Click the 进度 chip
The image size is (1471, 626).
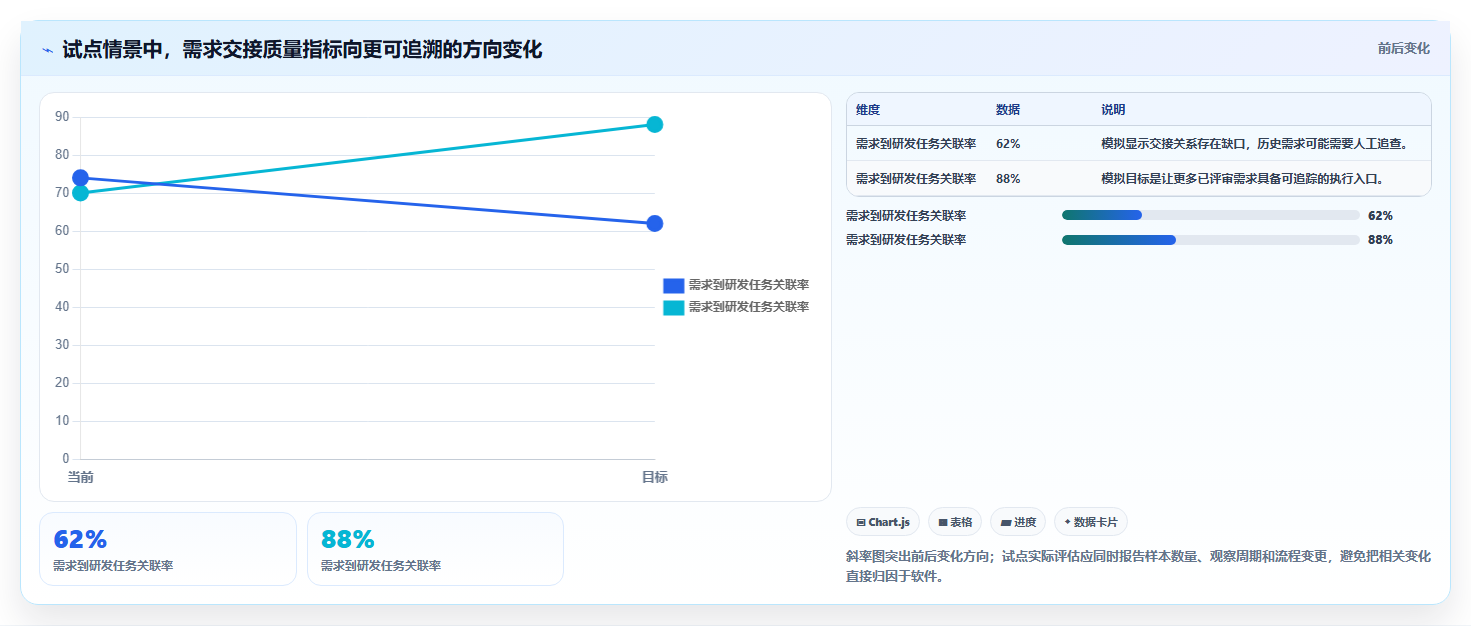[1018, 522]
